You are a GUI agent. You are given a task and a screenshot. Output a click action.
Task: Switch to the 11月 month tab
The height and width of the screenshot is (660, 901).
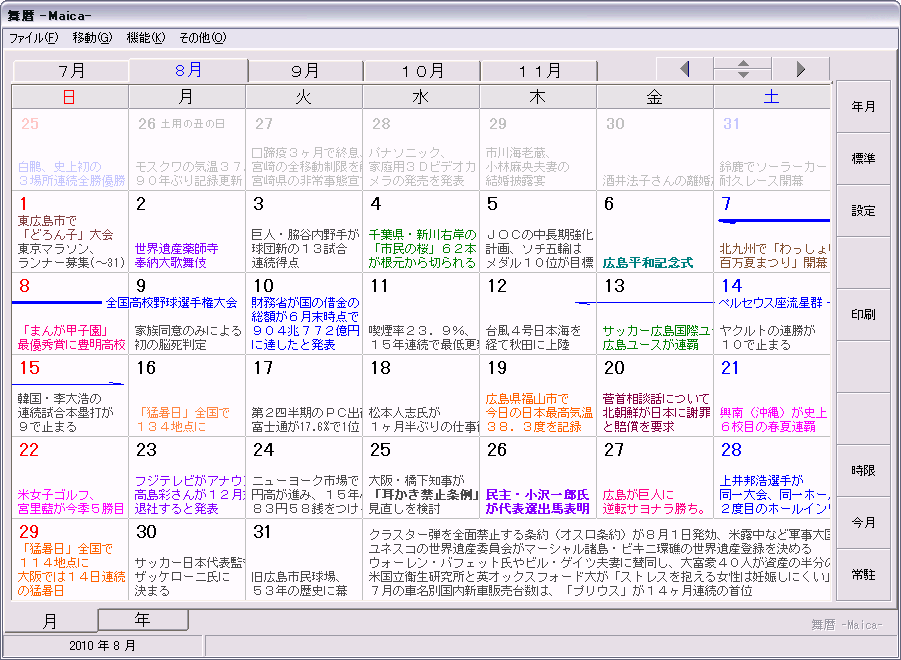point(539,71)
